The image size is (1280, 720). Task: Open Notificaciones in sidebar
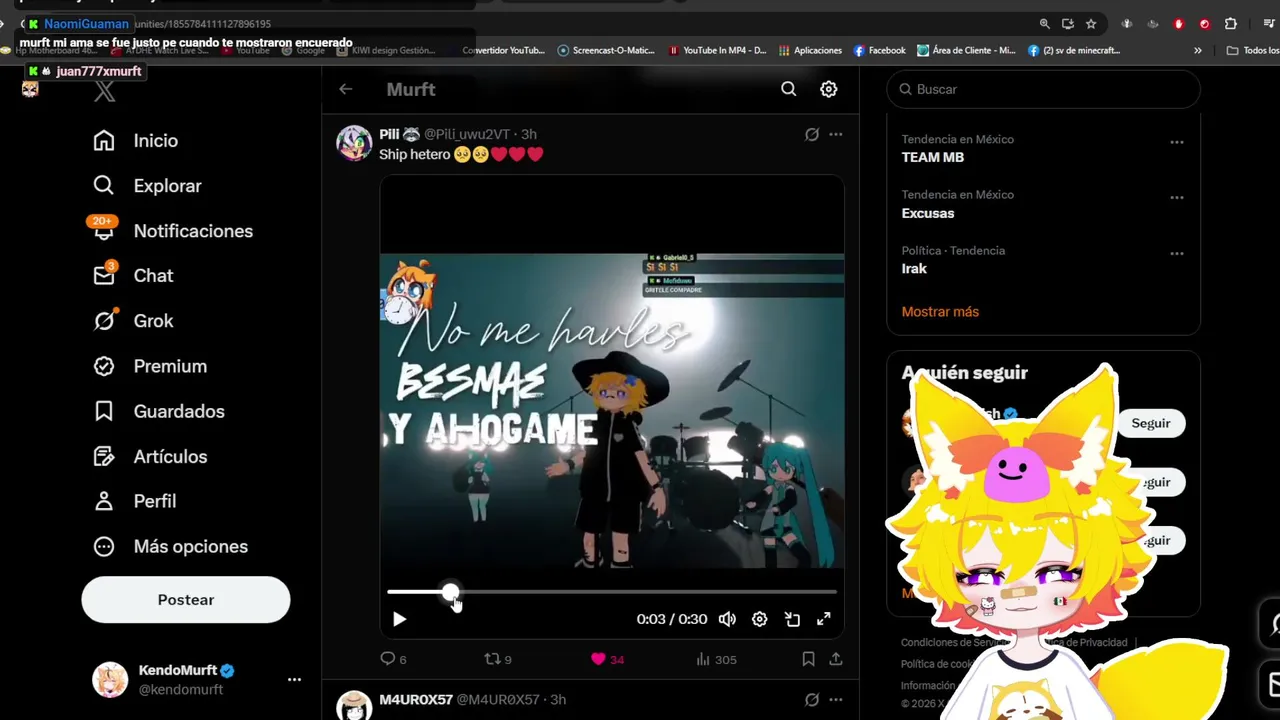[x=172, y=231]
